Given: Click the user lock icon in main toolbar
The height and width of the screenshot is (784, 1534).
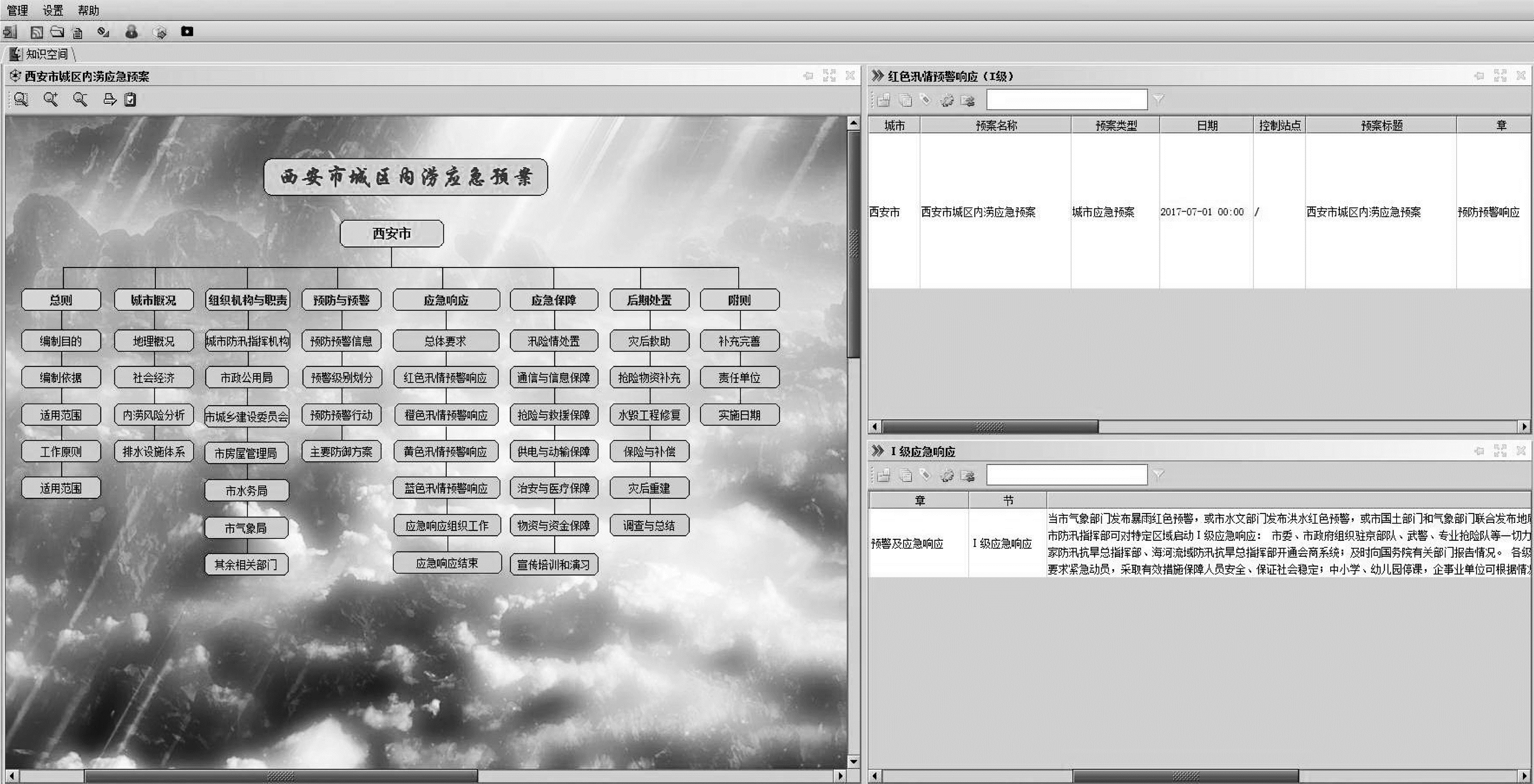Looking at the screenshot, I should (131, 32).
